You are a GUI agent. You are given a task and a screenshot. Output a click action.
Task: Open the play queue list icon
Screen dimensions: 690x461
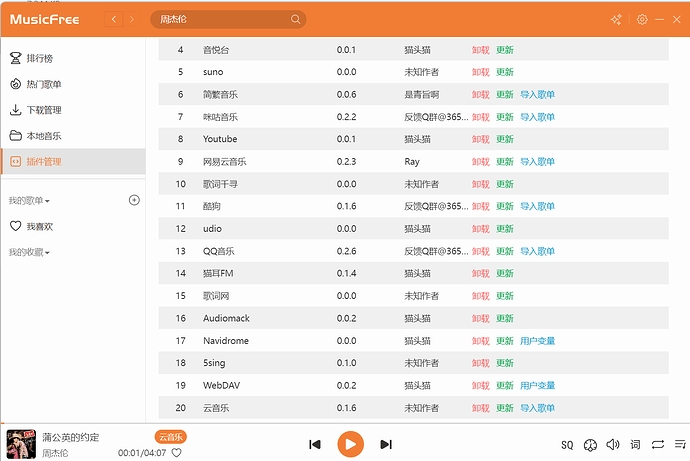680,444
